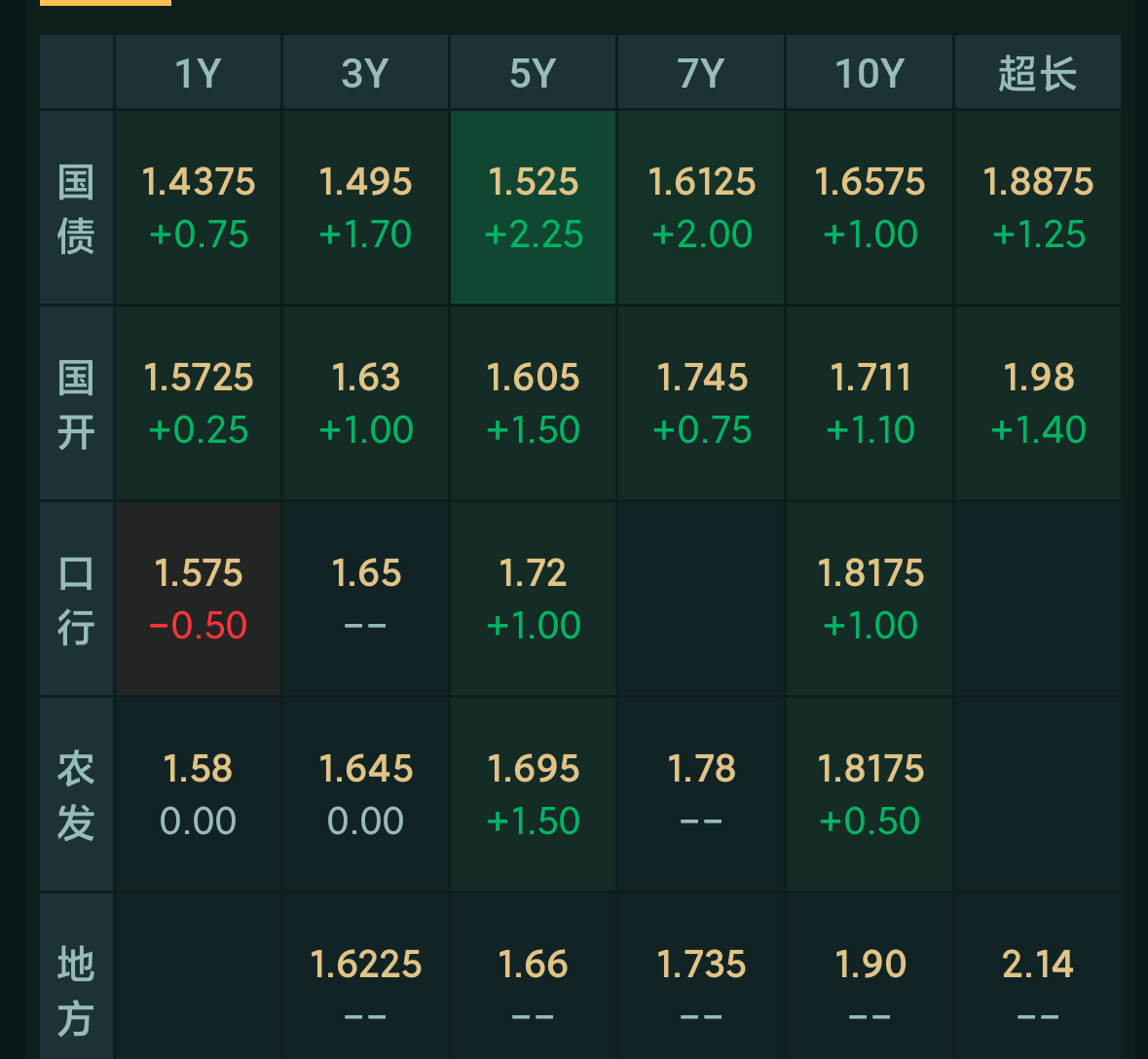Select the 口行 1Y cell showing 1.575

pyautogui.click(x=197, y=599)
